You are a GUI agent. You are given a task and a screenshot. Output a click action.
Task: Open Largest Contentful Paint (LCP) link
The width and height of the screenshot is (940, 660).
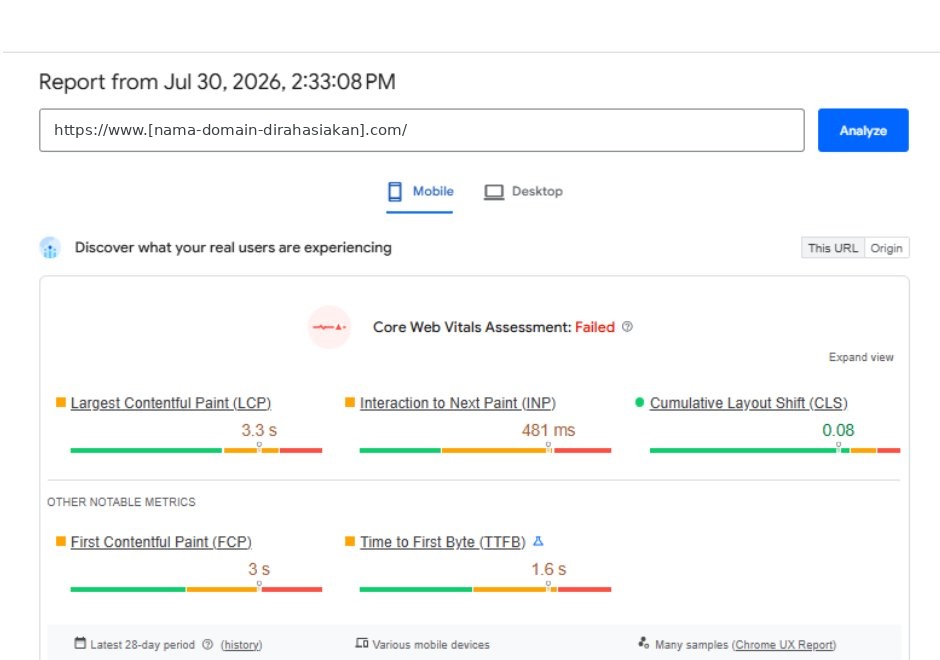click(x=171, y=403)
